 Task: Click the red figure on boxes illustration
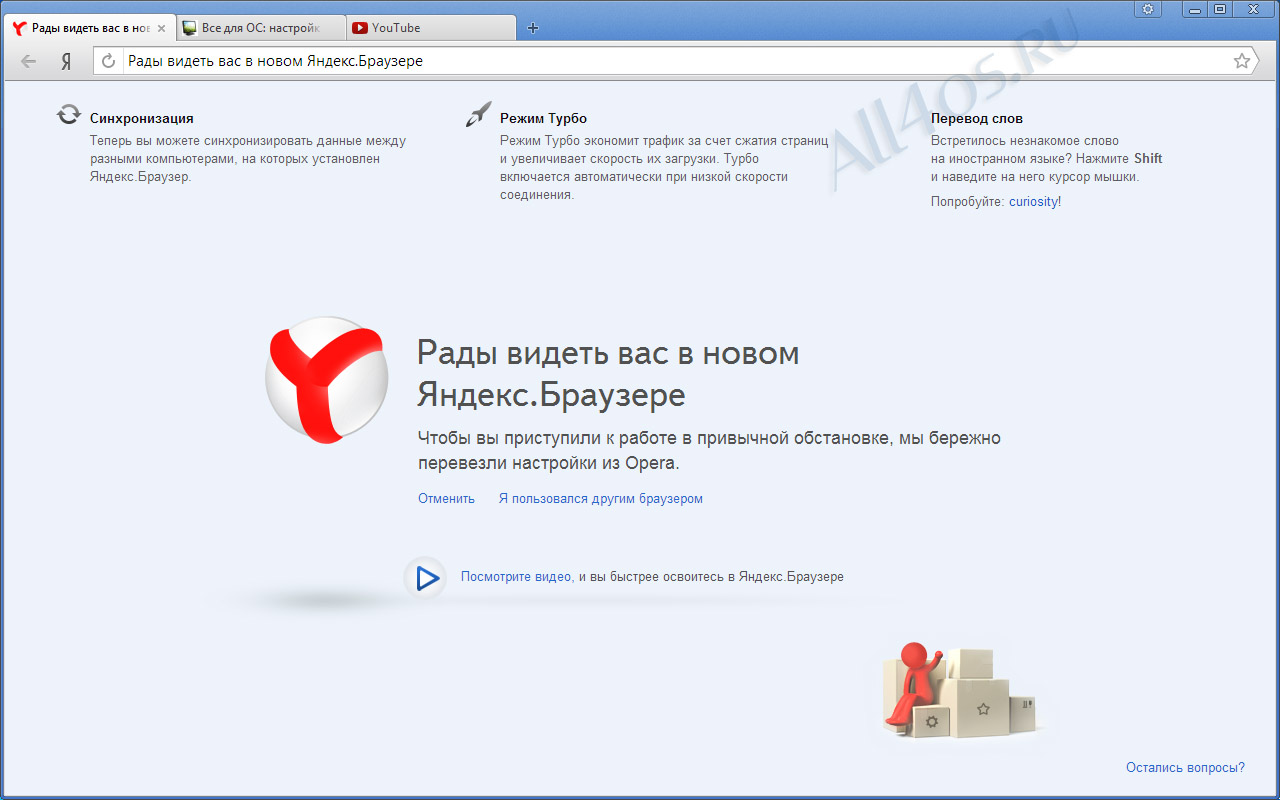click(914, 685)
